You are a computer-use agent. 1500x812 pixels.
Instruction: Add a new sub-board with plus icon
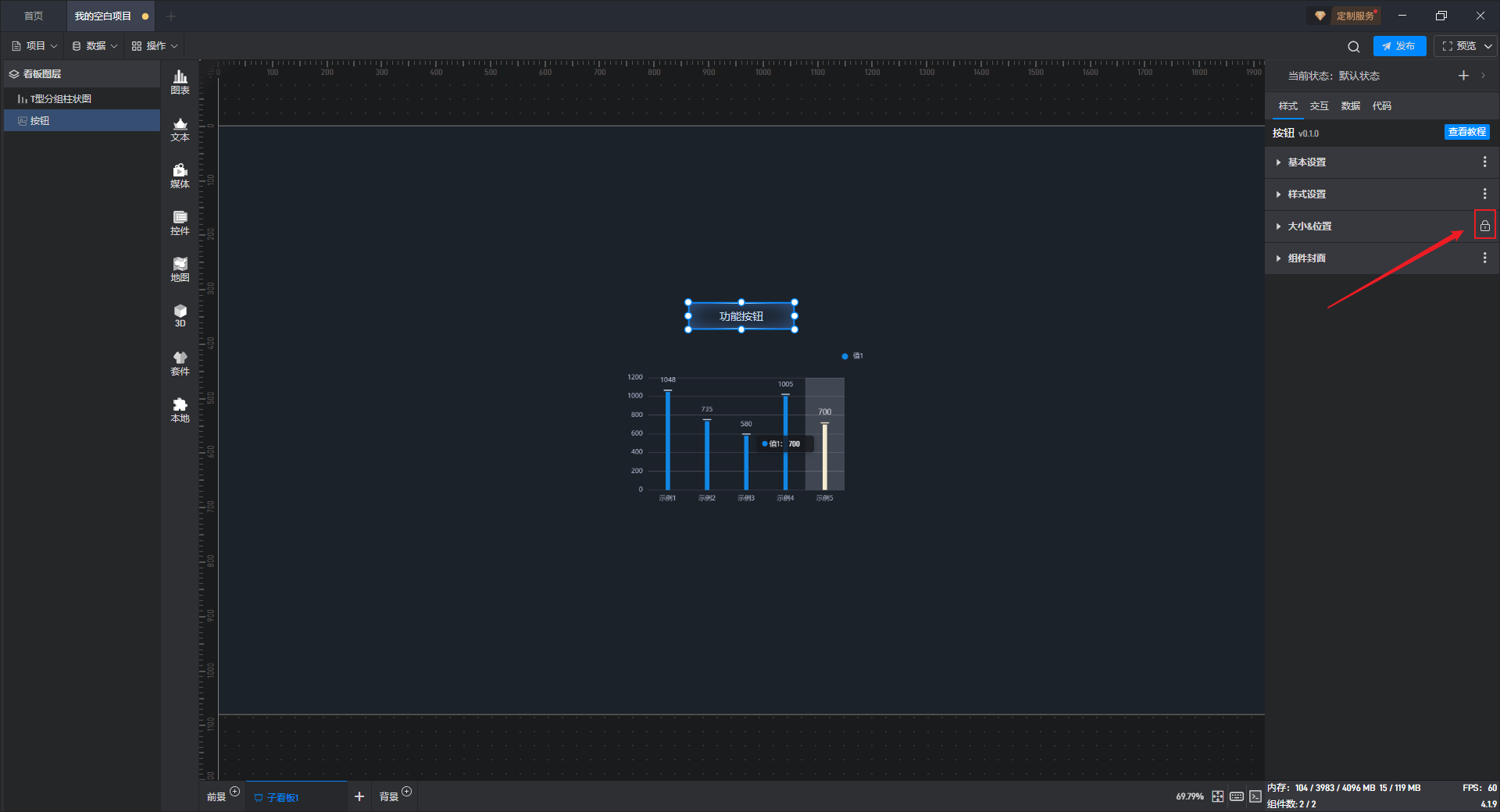(x=359, y=796)
